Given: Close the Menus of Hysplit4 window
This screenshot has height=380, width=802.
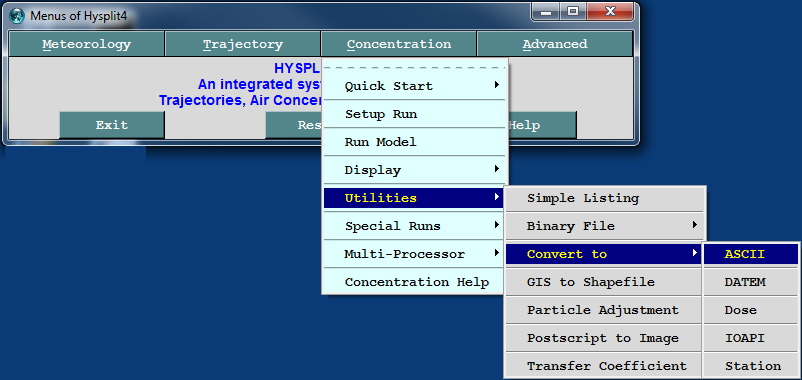Looking at the screenshot, I should pyautogui.click(x=610, y=12).
